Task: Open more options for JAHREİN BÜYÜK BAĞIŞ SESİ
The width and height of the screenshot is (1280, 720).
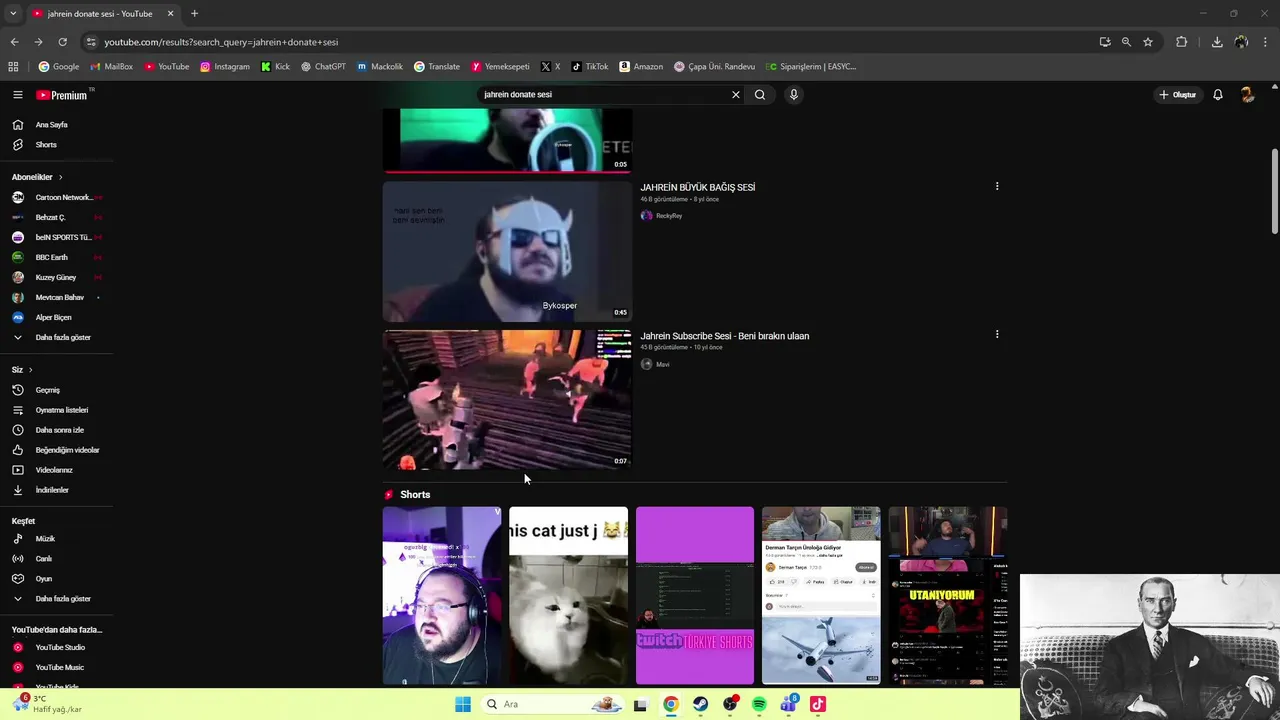Action: click(996, 186)
